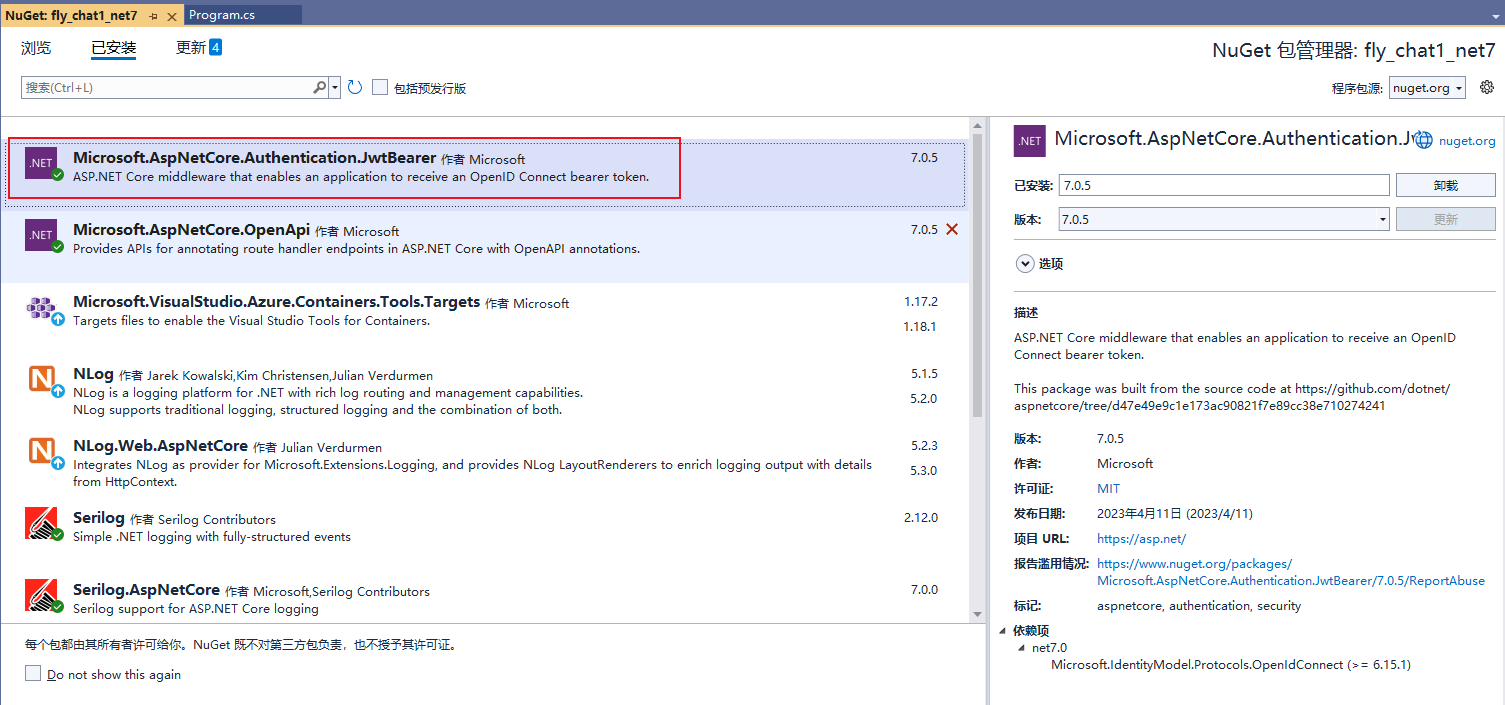Select Microsoft.AspNetCore.Authentication.JwtBearer package name
The image size is (1505, 705).
pos(254,158)
